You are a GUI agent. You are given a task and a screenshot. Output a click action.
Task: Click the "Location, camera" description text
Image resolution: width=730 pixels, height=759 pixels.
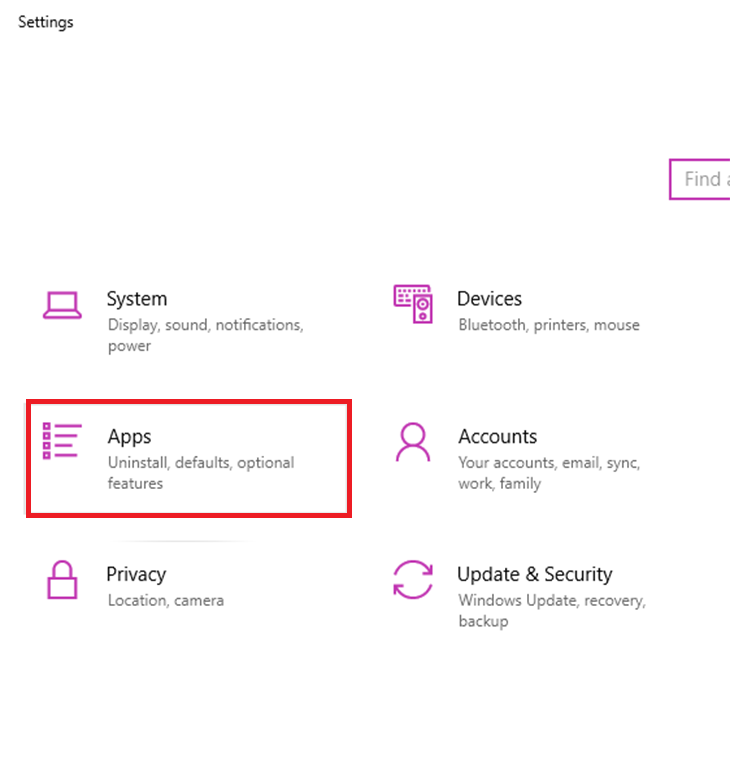point(165,601)
